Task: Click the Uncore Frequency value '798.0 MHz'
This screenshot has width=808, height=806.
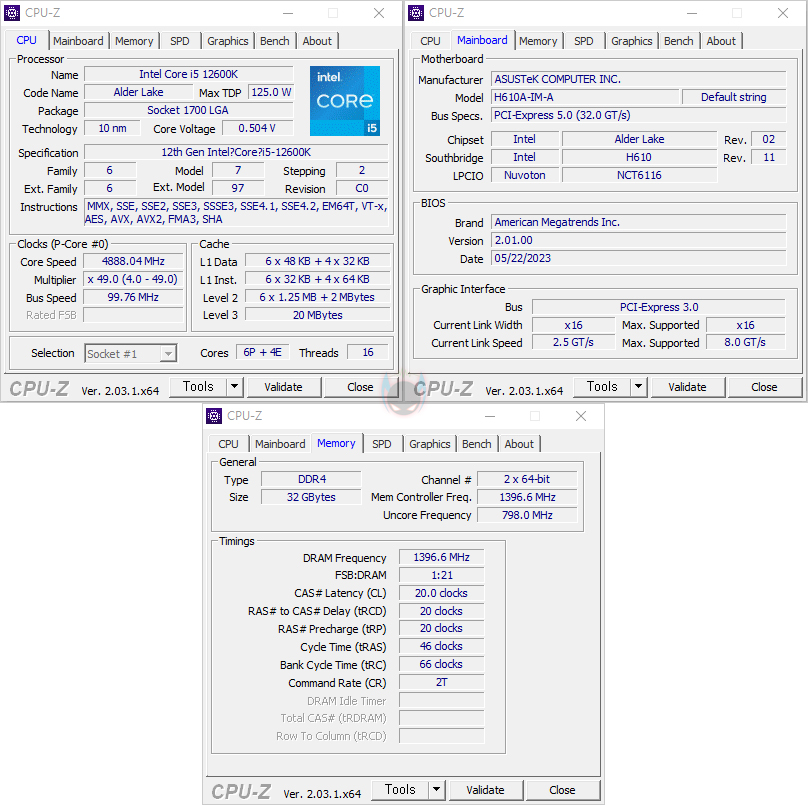Action: coord(527,515)
